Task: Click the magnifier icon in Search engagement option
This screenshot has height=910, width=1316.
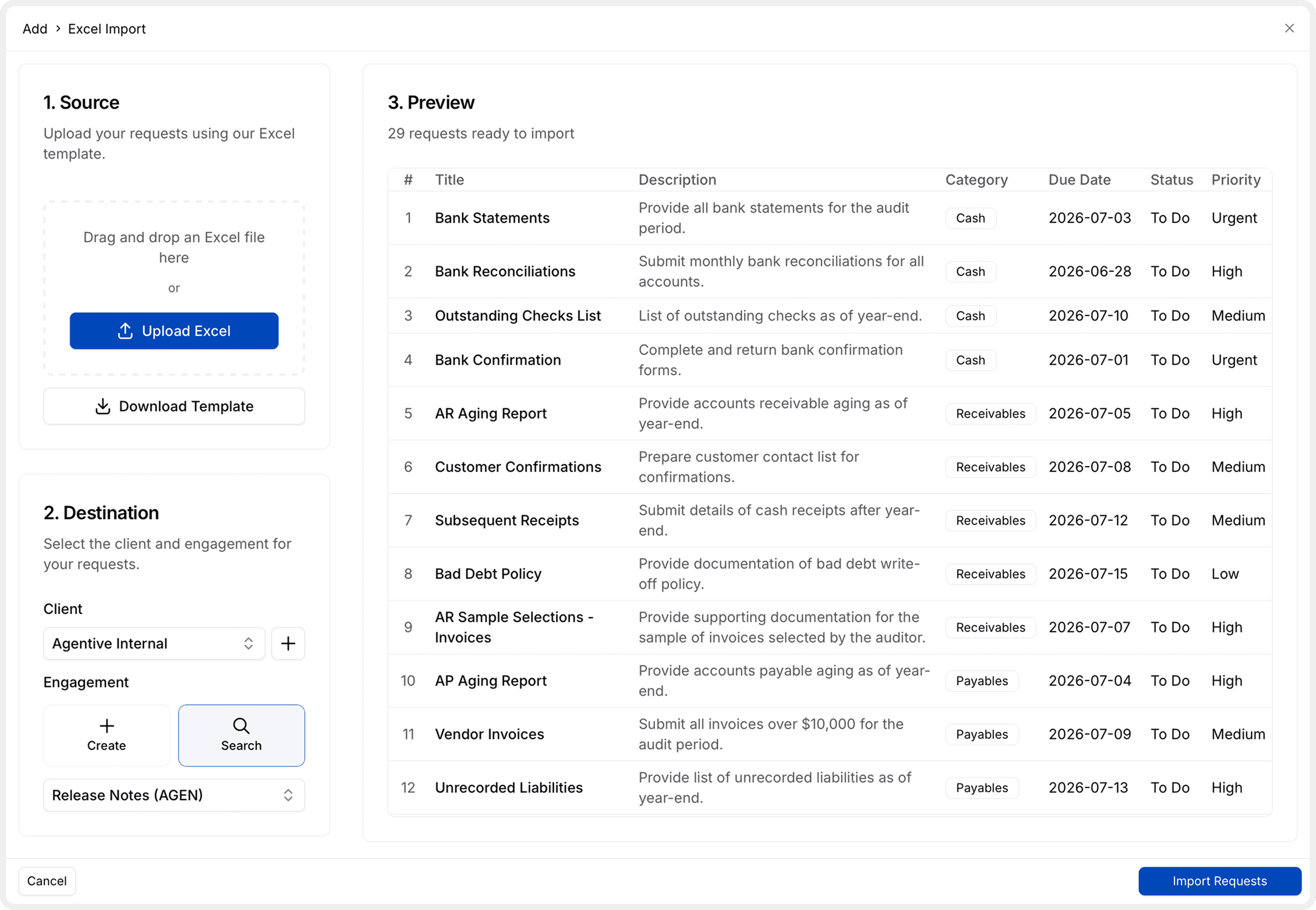Action: [241, 726]
